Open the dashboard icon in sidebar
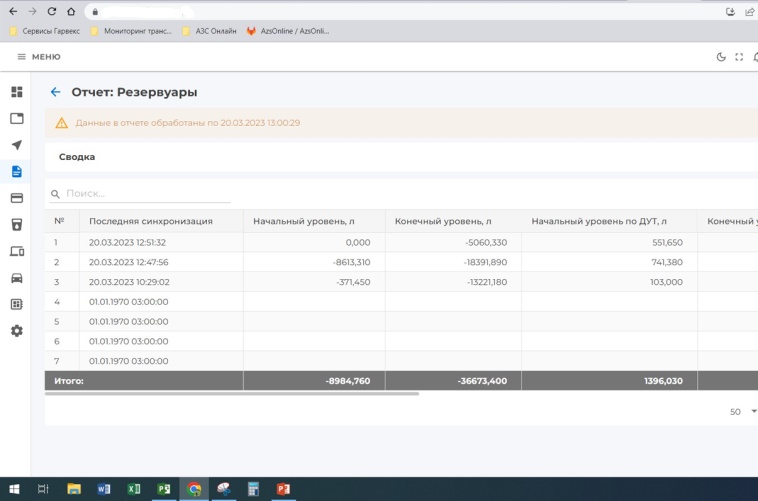 click(x=16, y=92)
